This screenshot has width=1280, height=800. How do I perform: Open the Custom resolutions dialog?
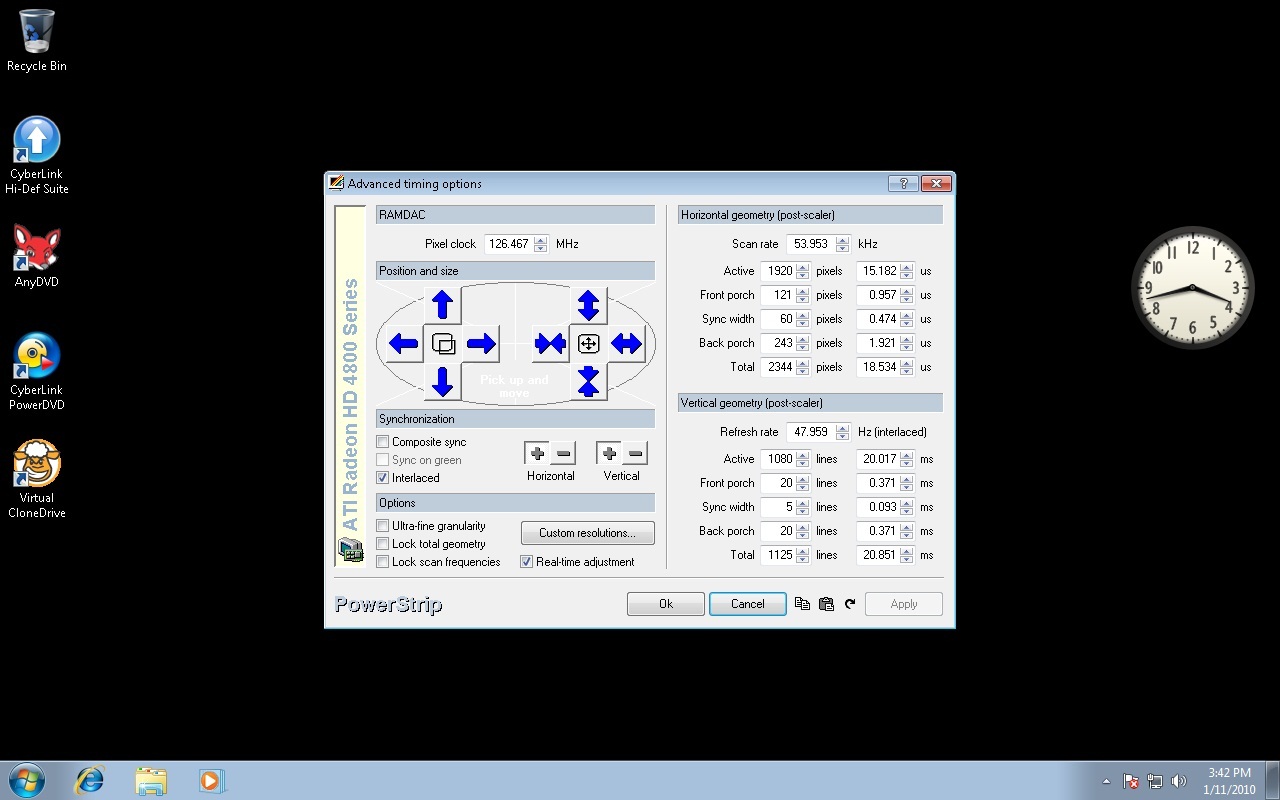tap(588, 533)
